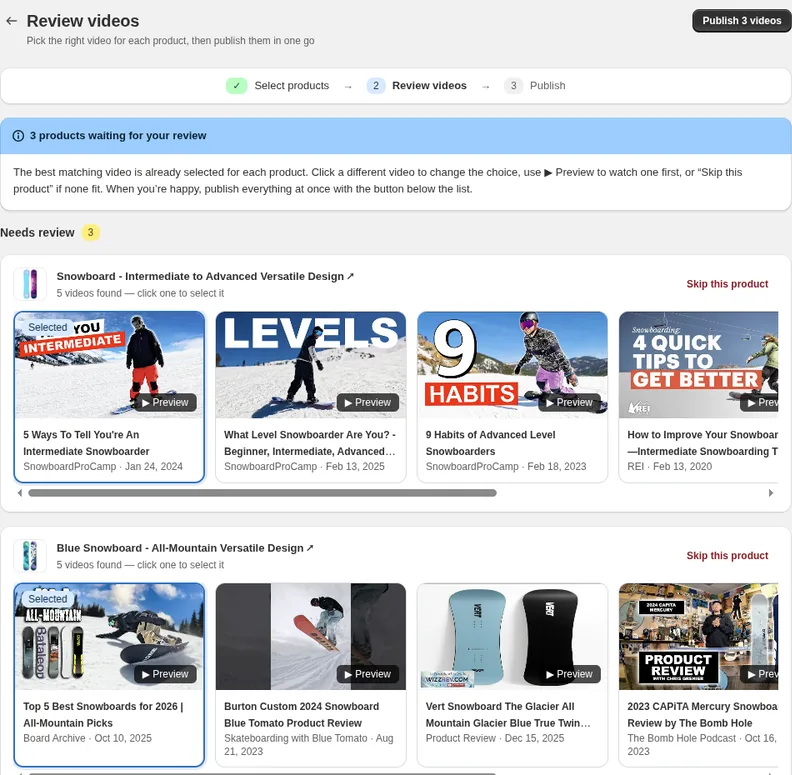The image size is (792, 775).
Task: Click the purple snowboard product image
Action: pos(30,284)
